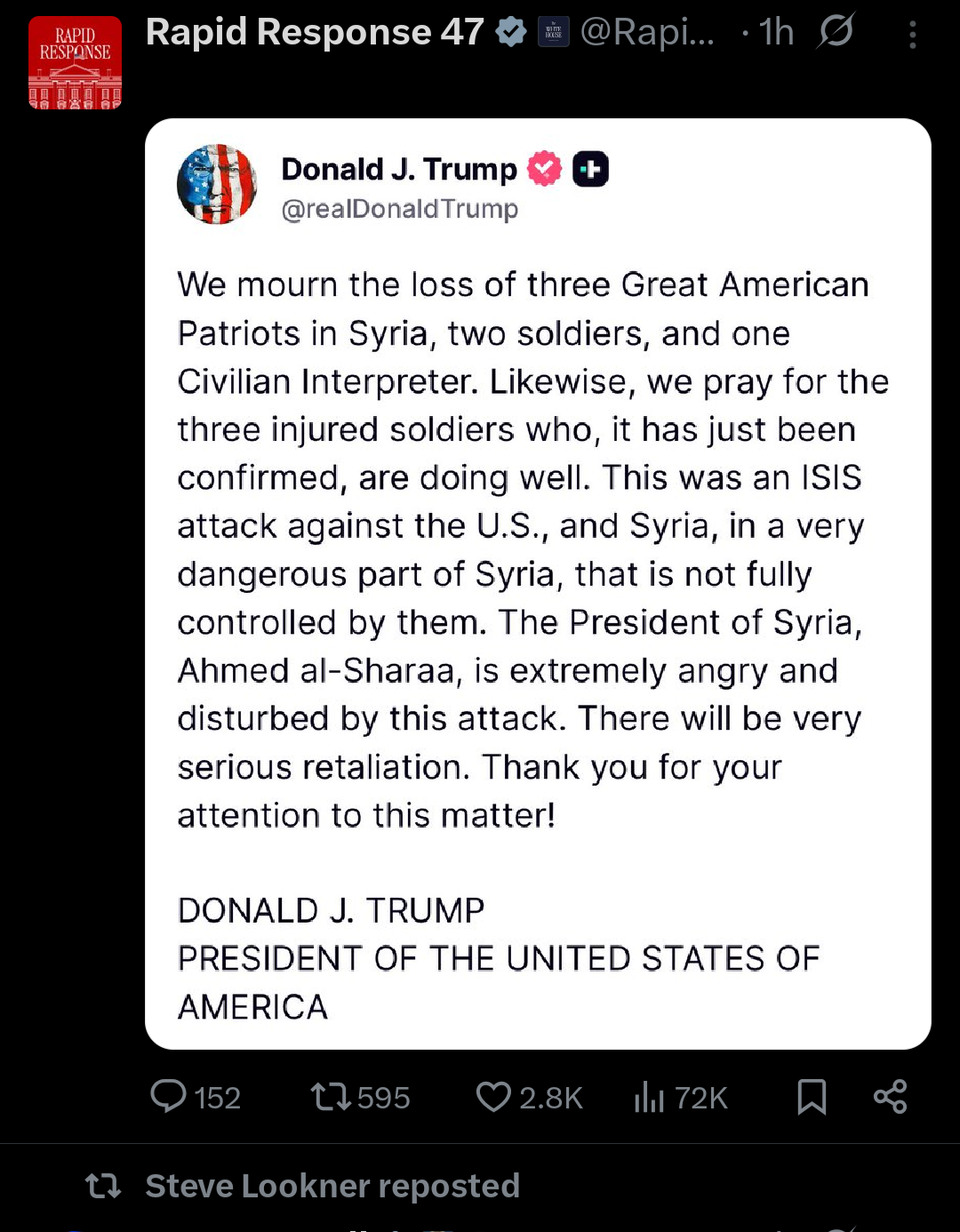
Task: Click the Donald J. Trump name in quoted post
Action: tap(399, 169)
